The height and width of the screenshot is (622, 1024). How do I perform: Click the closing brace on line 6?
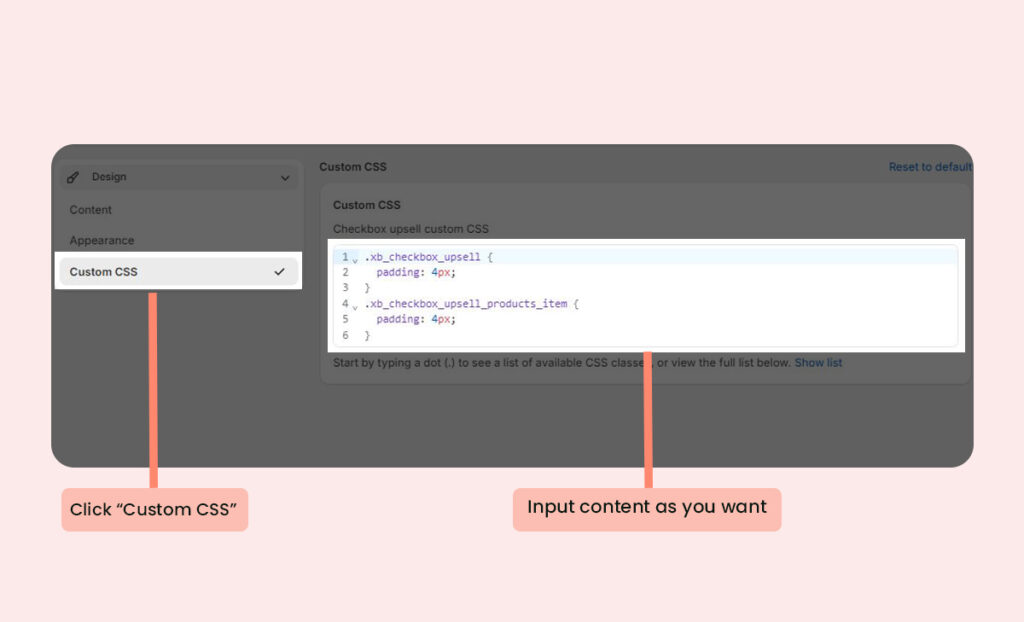(367, 335)
